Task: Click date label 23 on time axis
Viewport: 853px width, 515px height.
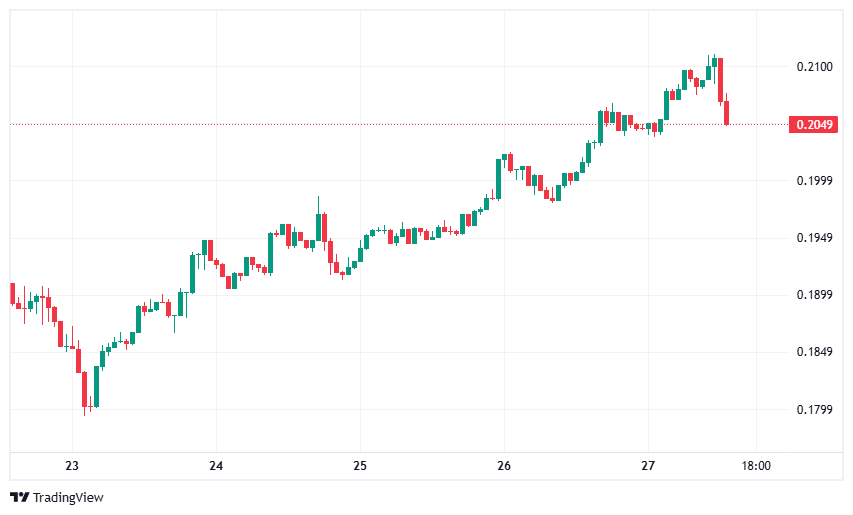Action: pyautogui.click(x=72, y=466)
